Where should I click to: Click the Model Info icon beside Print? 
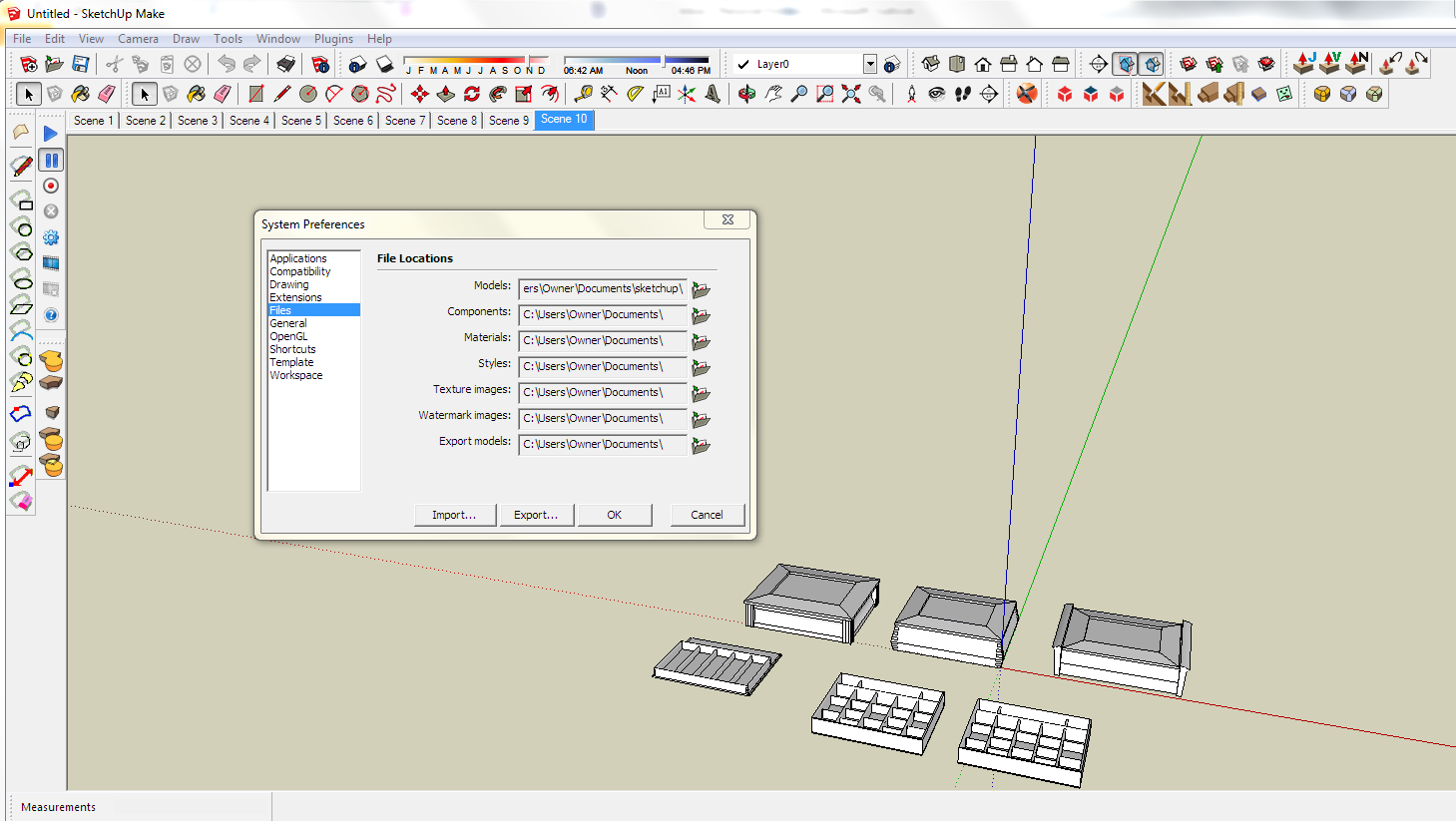[x=320, y=64]
